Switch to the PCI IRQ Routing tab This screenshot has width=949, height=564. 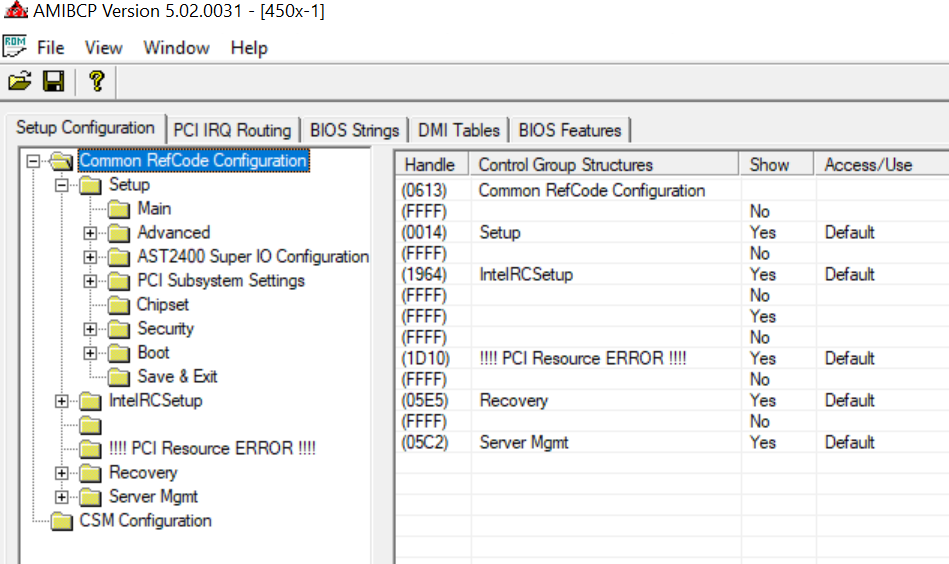232,130
